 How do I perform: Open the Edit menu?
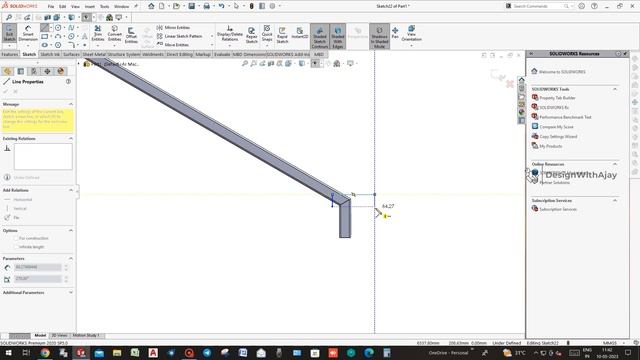click(62, 7)
